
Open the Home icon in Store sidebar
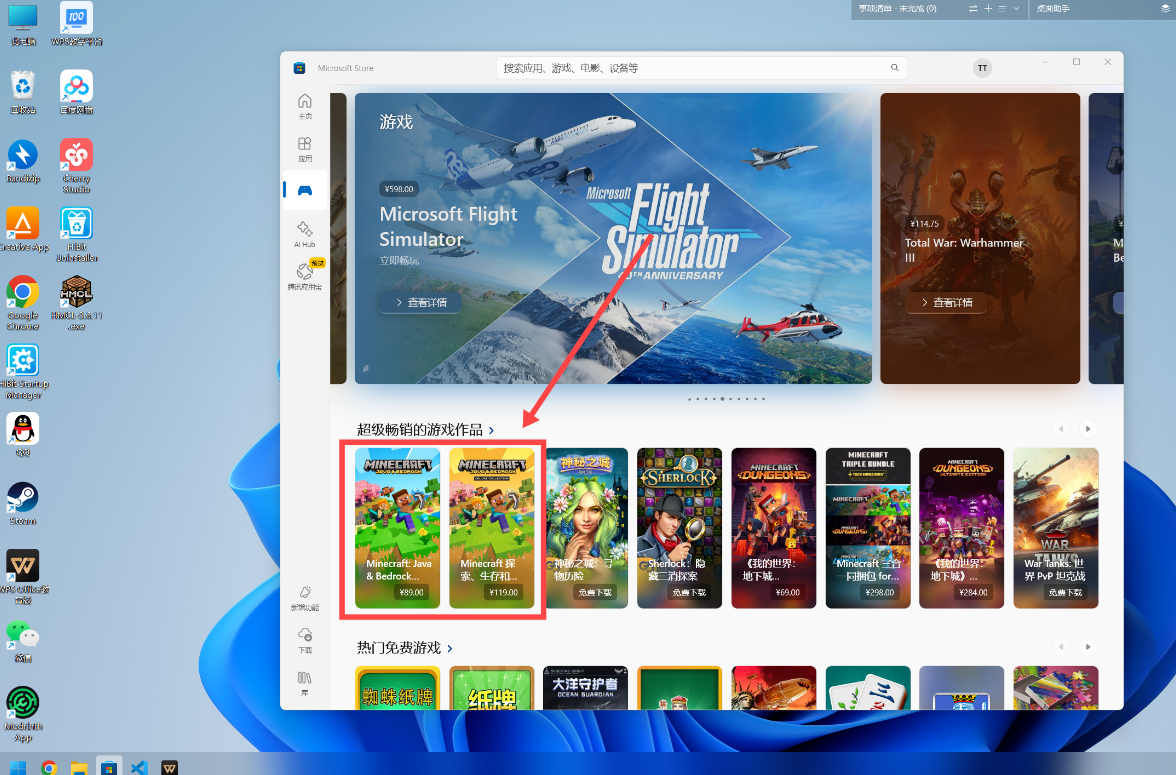coord(304,106)
